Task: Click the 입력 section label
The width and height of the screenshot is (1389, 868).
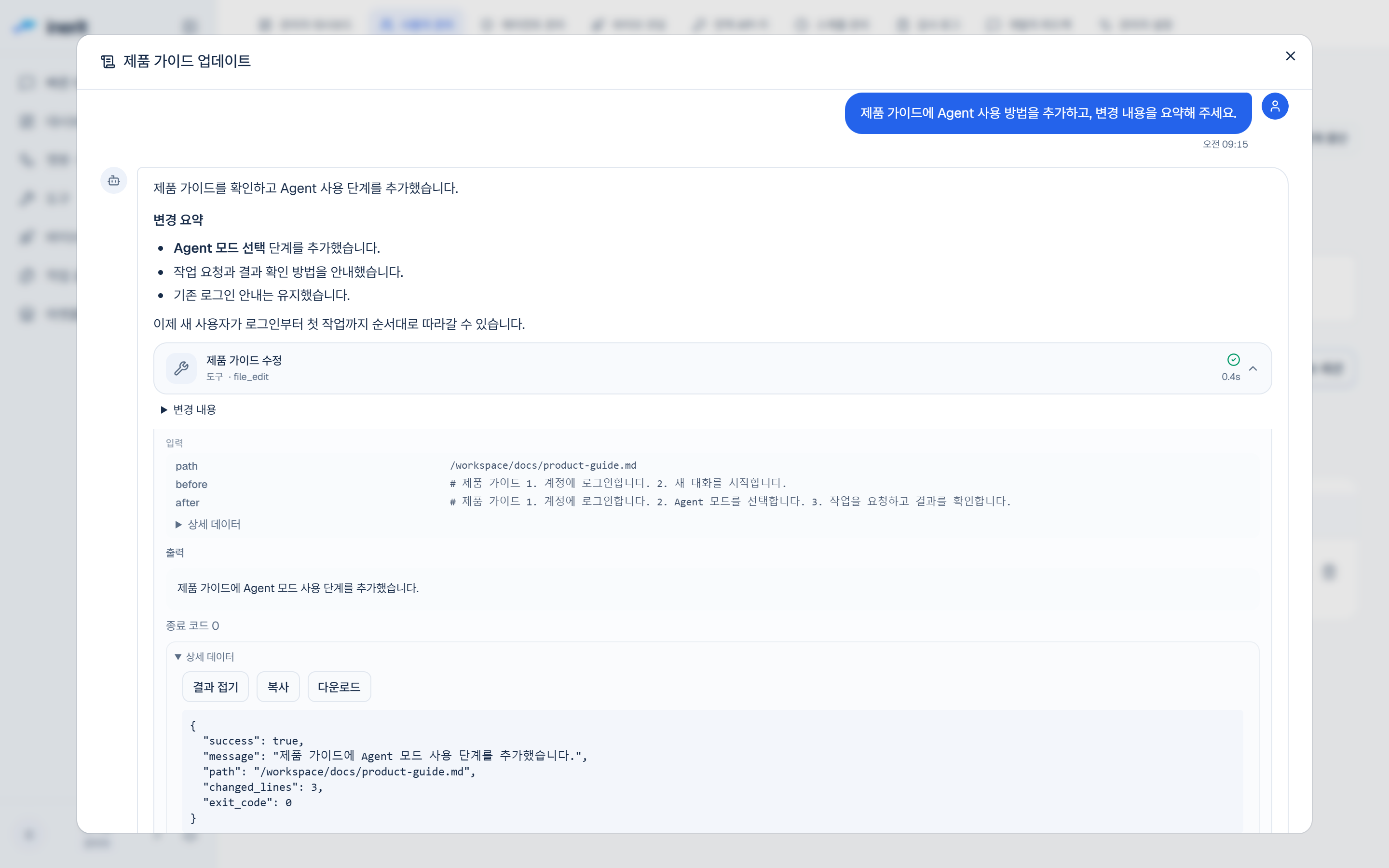Action: pos(175,443)
